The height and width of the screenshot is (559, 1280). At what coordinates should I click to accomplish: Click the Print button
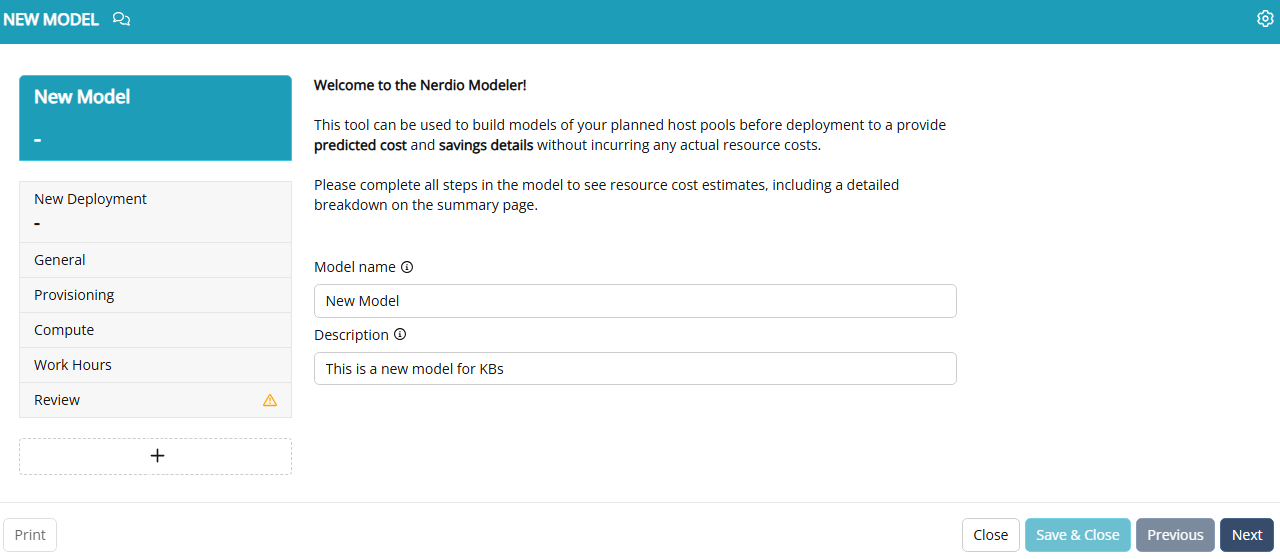click(30, 535)
